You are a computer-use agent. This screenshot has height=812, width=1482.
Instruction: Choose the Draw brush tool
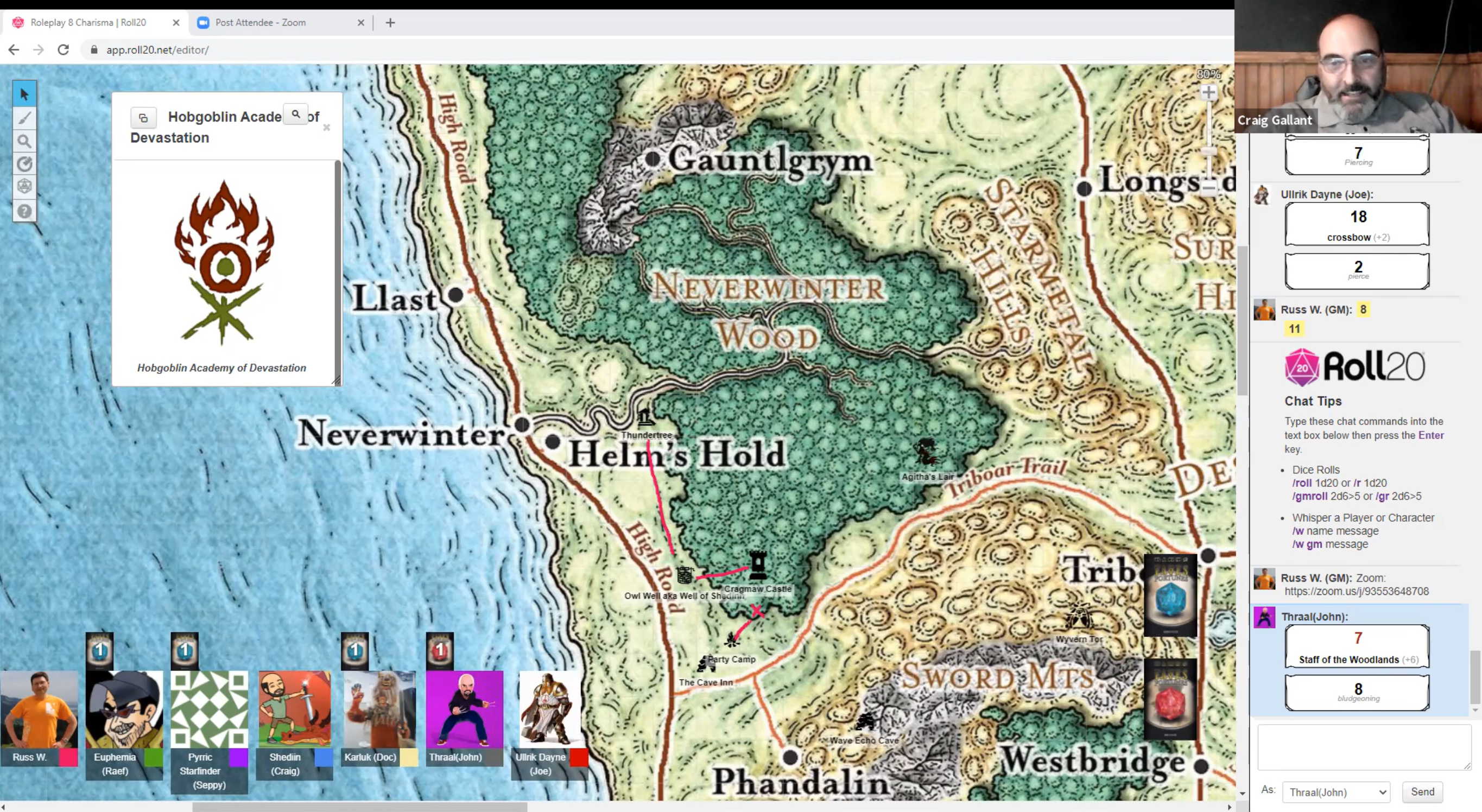24,118
